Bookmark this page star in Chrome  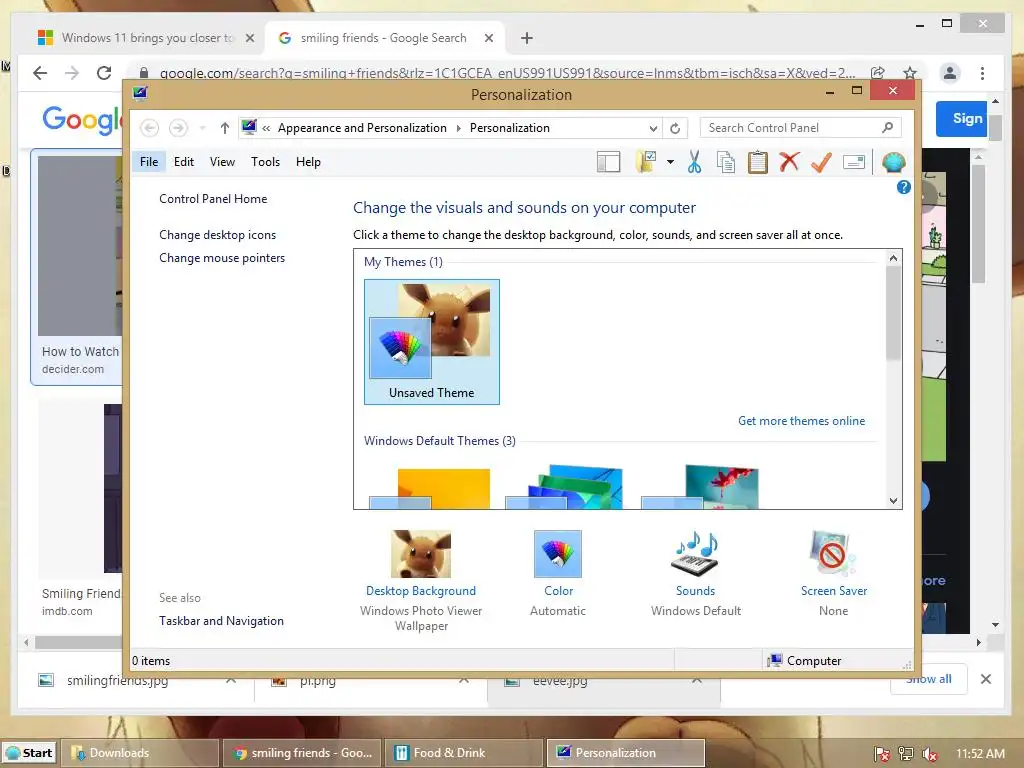[x=910, y=72]
